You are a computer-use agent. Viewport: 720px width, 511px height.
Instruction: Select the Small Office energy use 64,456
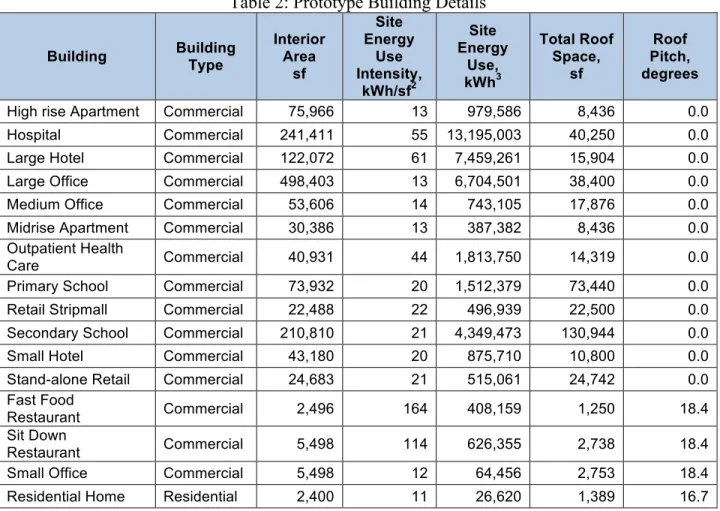(498, 473)
